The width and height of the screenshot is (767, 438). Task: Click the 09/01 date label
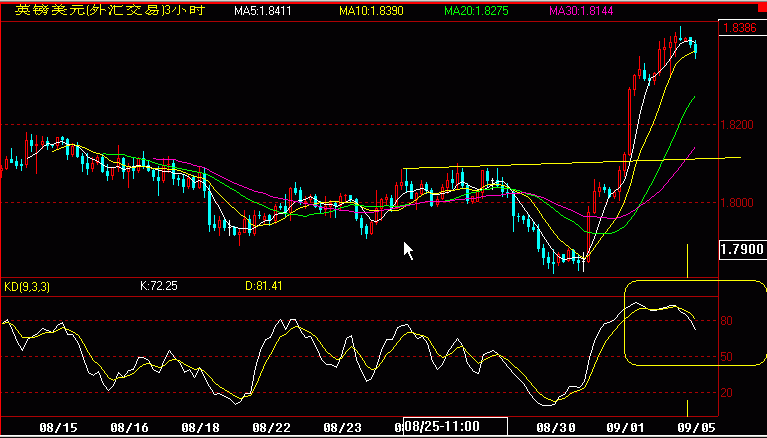point(625,428)
